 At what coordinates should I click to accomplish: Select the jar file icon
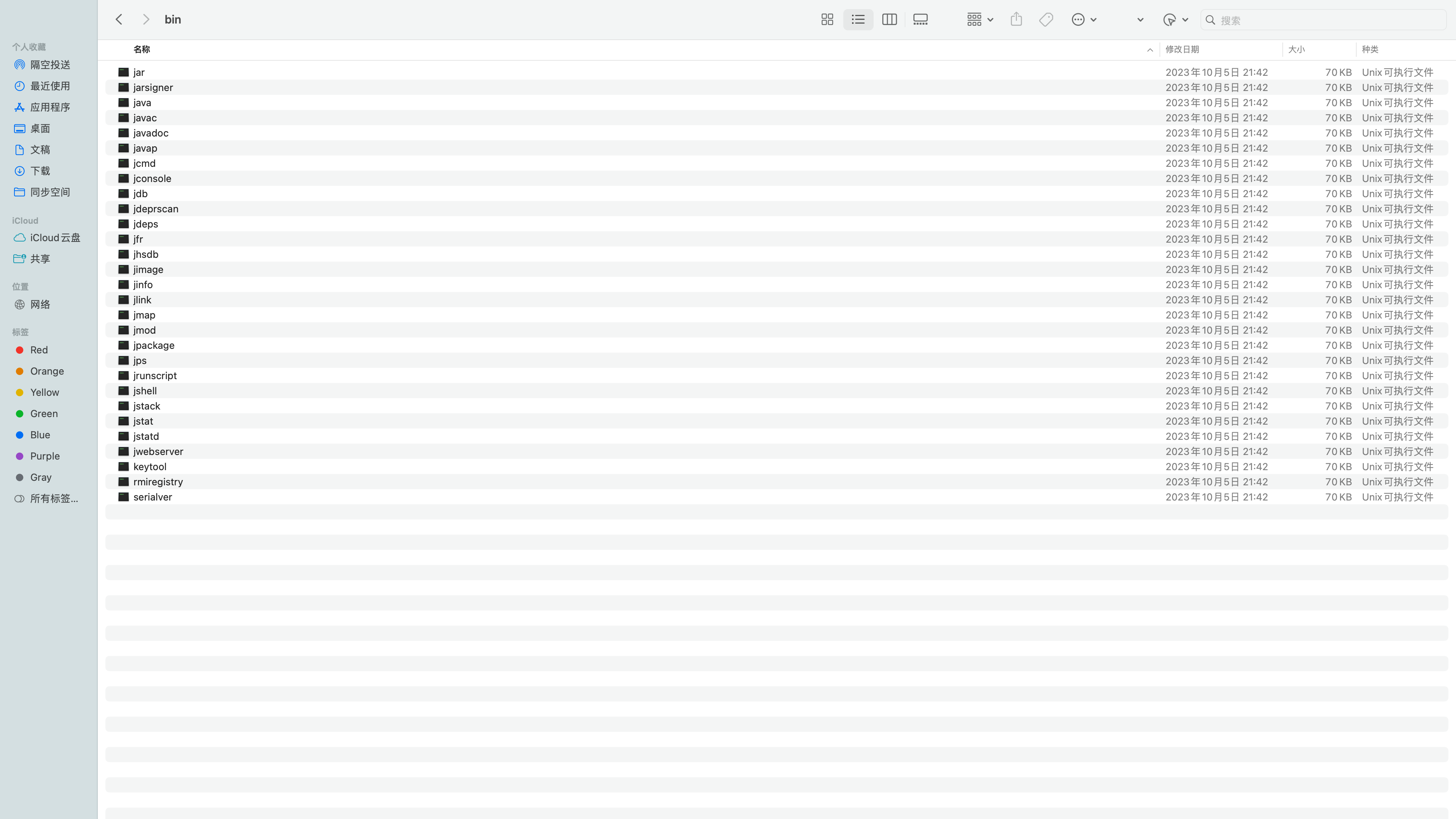point(123,72)
